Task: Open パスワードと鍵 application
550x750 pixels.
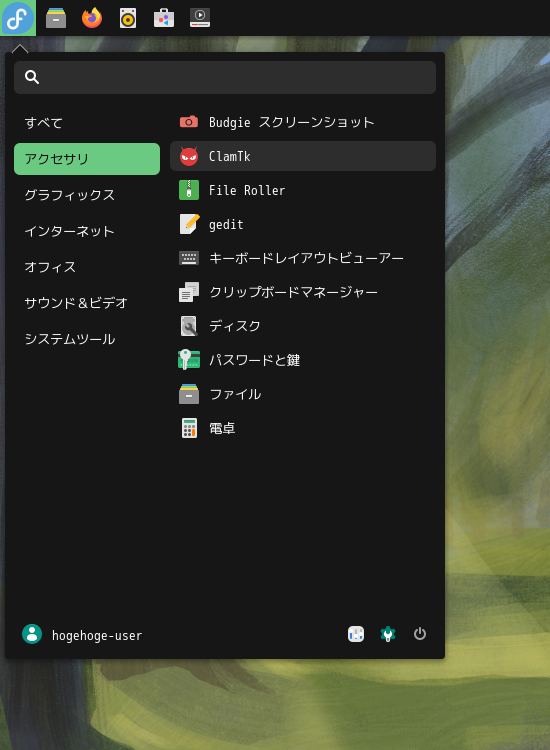Action: pos(303,360)
